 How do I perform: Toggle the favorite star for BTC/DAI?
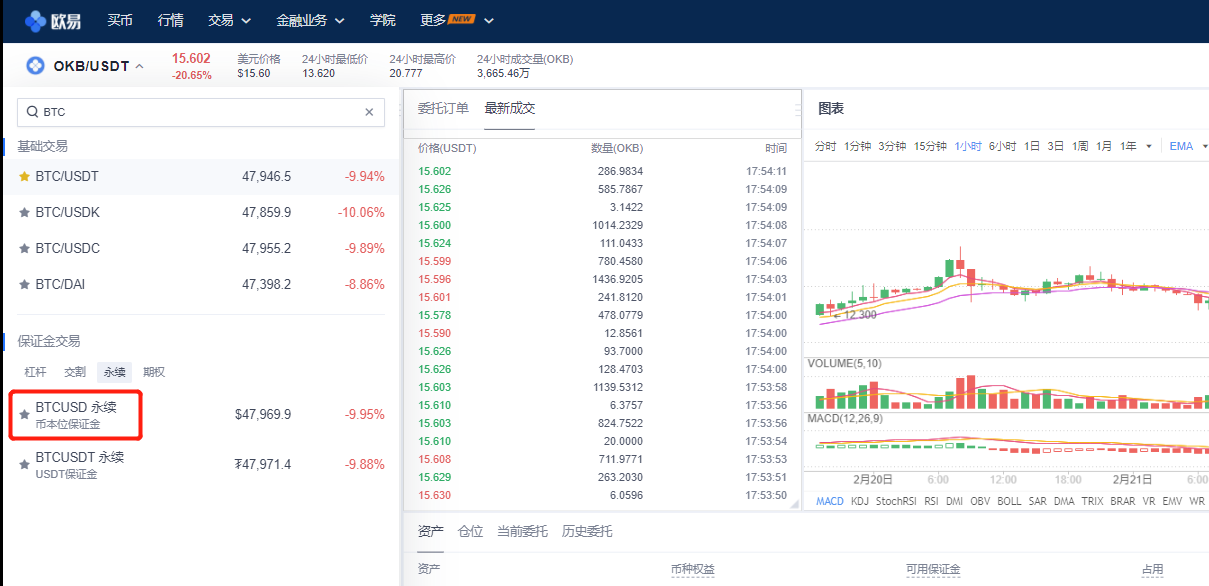(x=25, y=284)
